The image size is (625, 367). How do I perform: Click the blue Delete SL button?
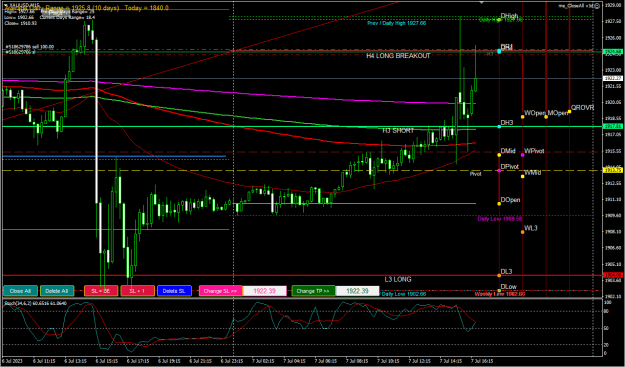[175, 291]
